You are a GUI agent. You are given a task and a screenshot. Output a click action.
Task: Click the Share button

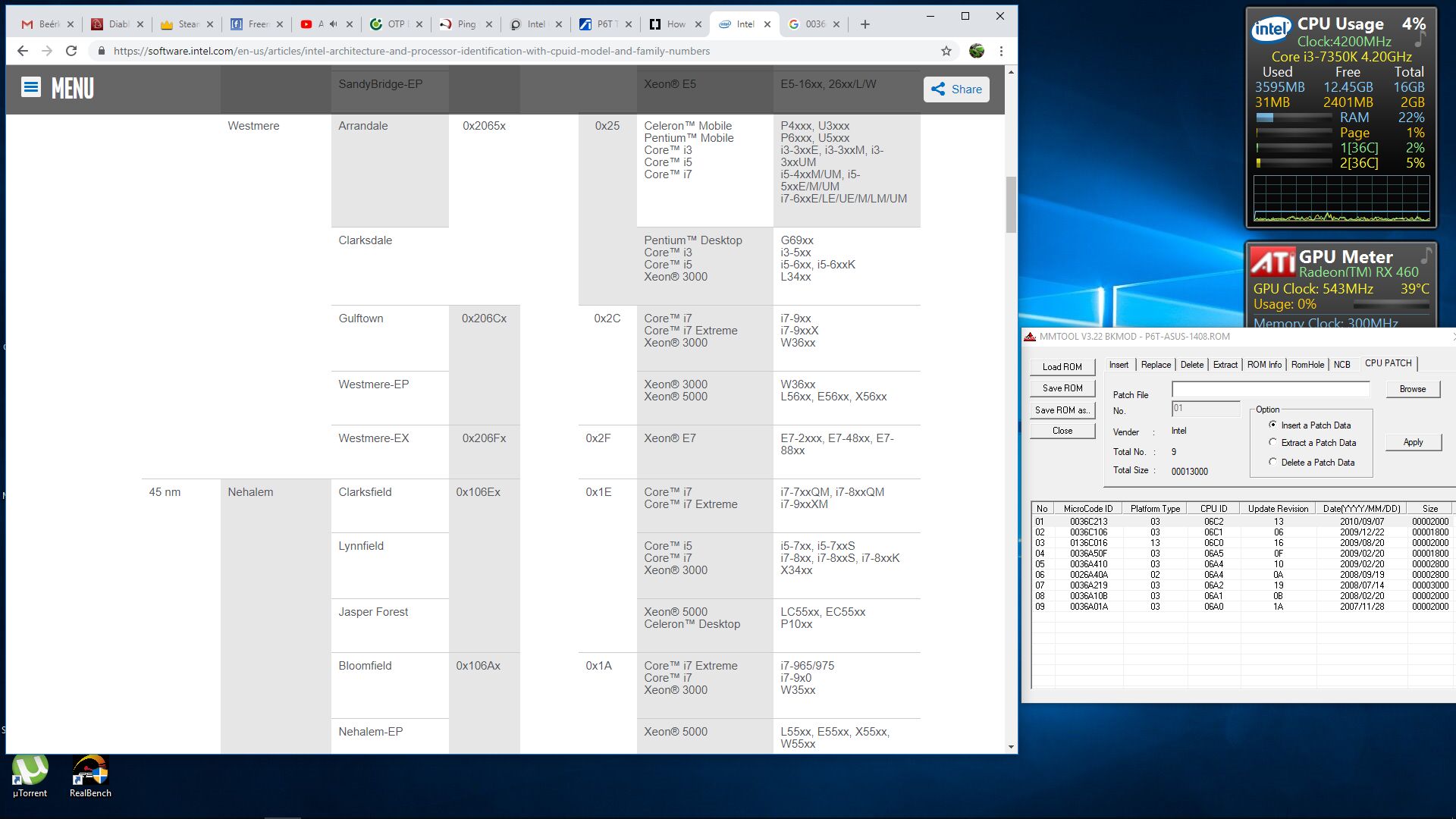(x=956, y=89)
